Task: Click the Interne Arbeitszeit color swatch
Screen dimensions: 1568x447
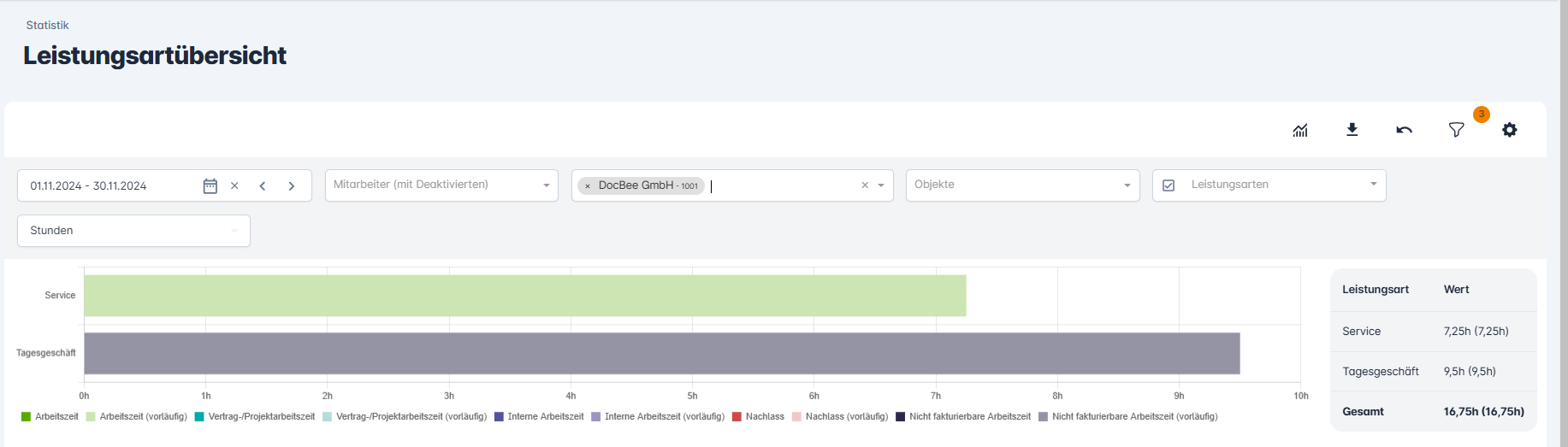Action: [499, 417]
